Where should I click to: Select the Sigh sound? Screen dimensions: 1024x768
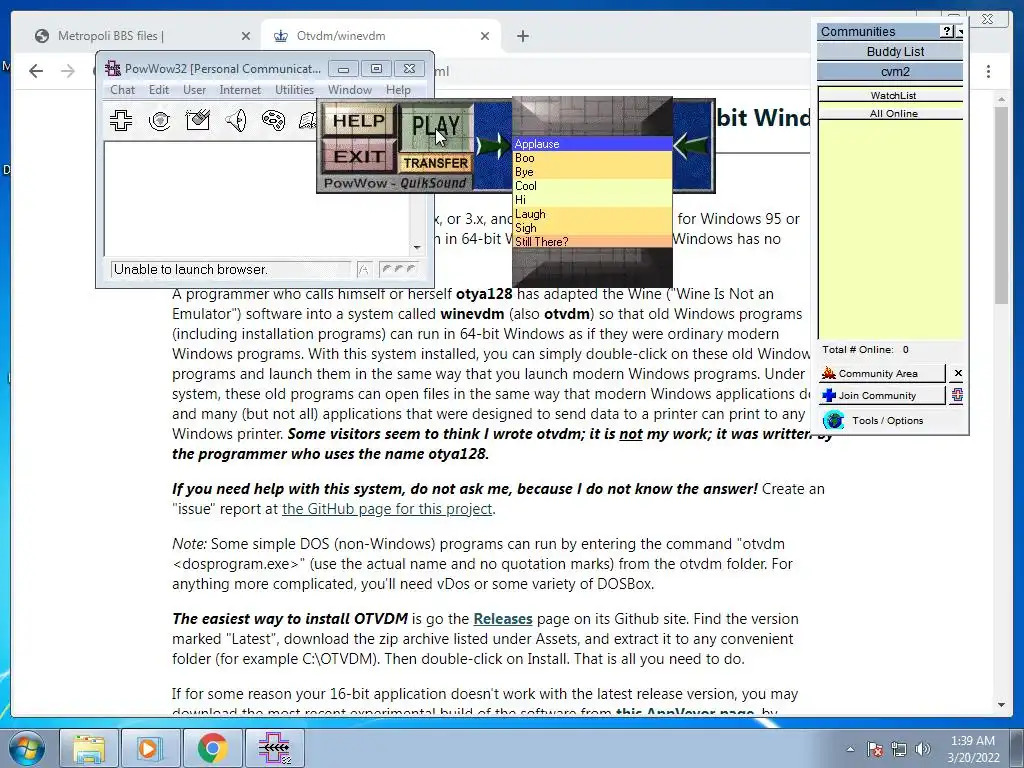point(592,228)
